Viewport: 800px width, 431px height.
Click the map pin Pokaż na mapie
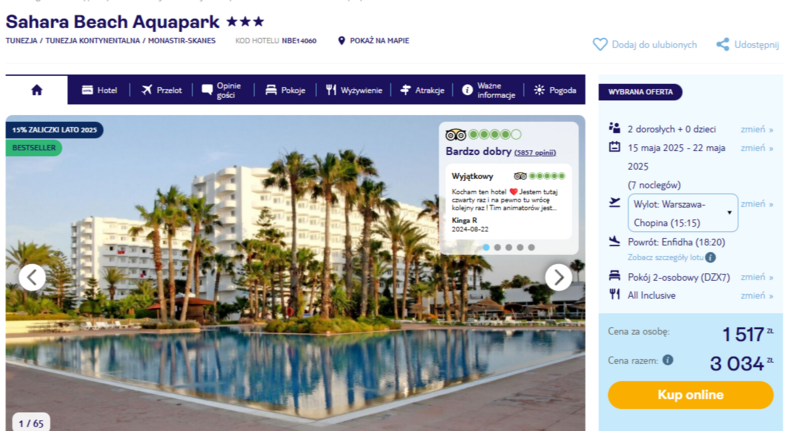(x=341, y=40)
